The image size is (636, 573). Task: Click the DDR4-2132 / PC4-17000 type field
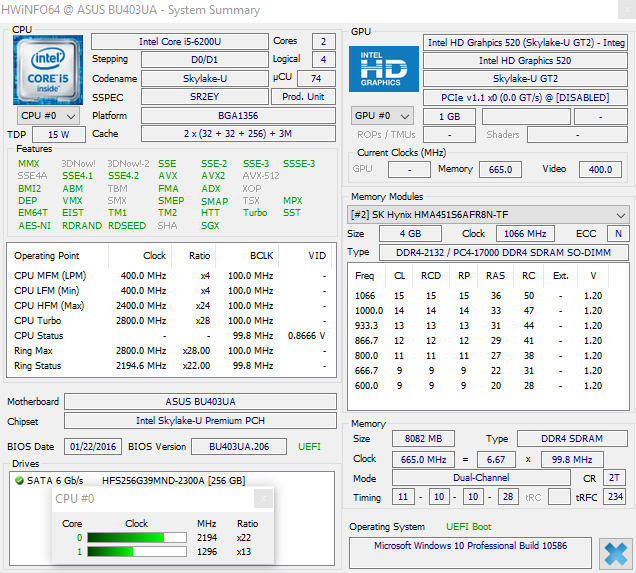(503, 253)
